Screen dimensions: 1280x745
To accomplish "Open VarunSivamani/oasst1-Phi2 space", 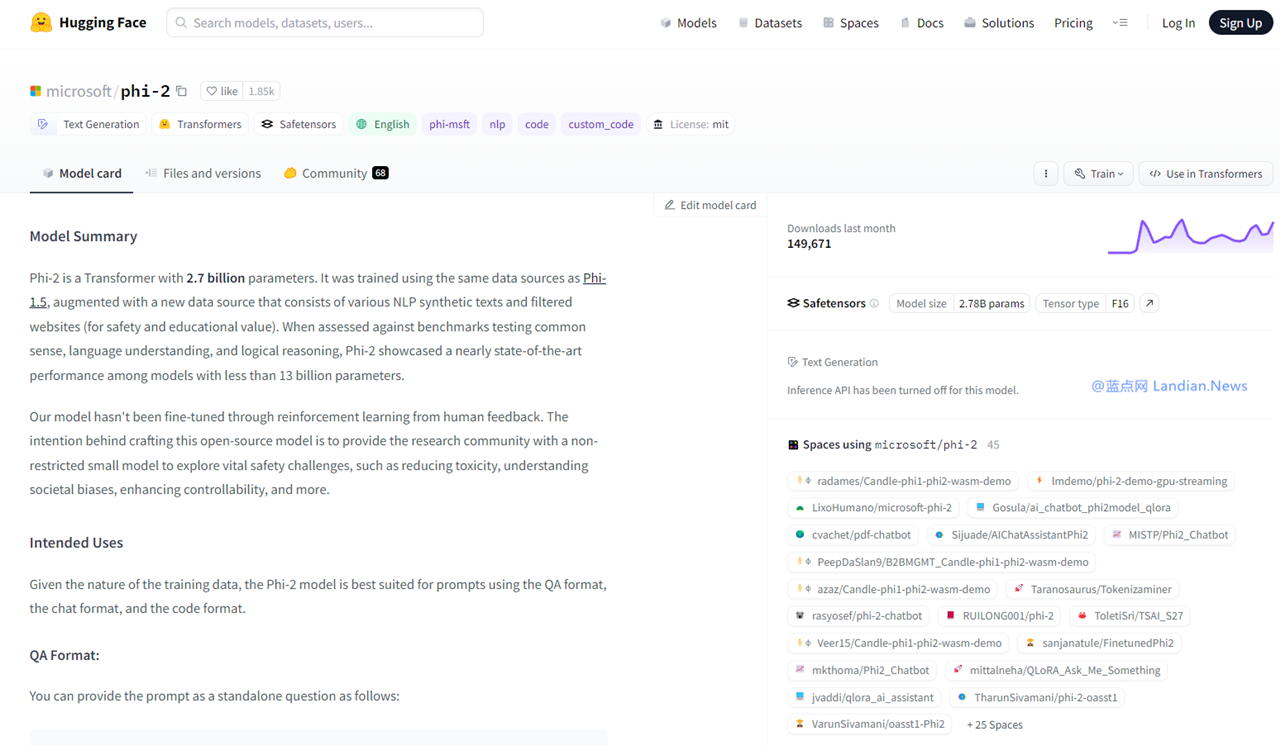I will (870, 724).
